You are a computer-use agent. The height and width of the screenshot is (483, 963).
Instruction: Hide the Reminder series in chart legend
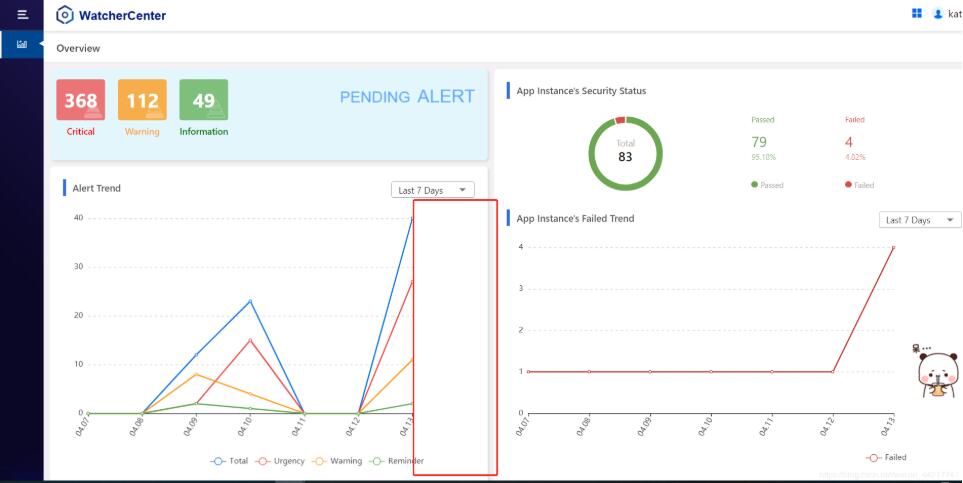(397, 460)
